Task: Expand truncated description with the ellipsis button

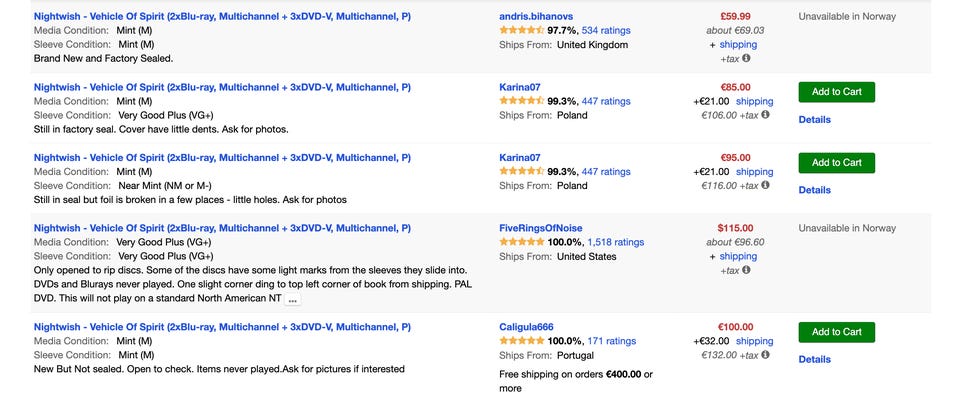Action: 292,299
